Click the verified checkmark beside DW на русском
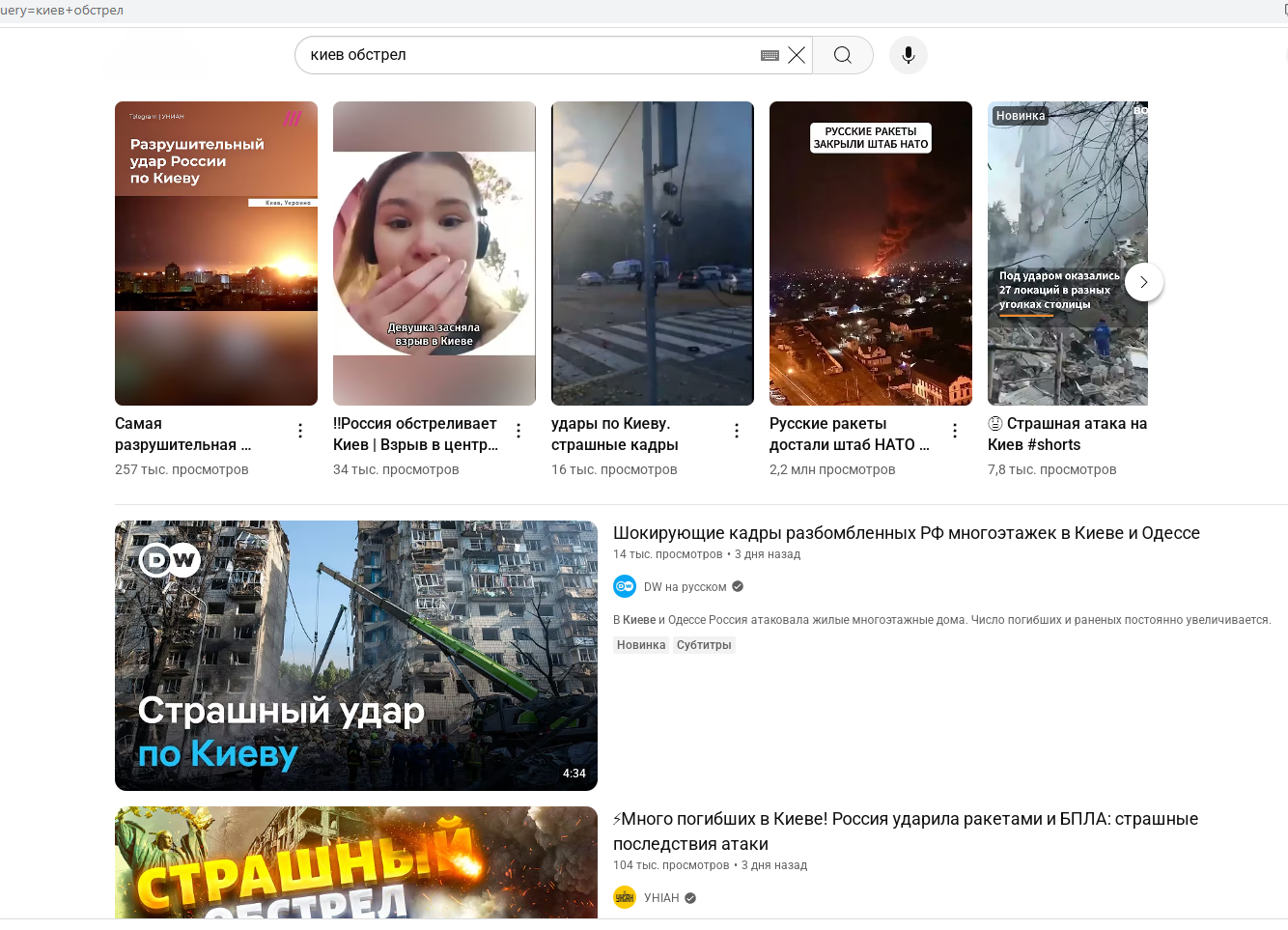 pyautogui.click(x=738, y=586)
